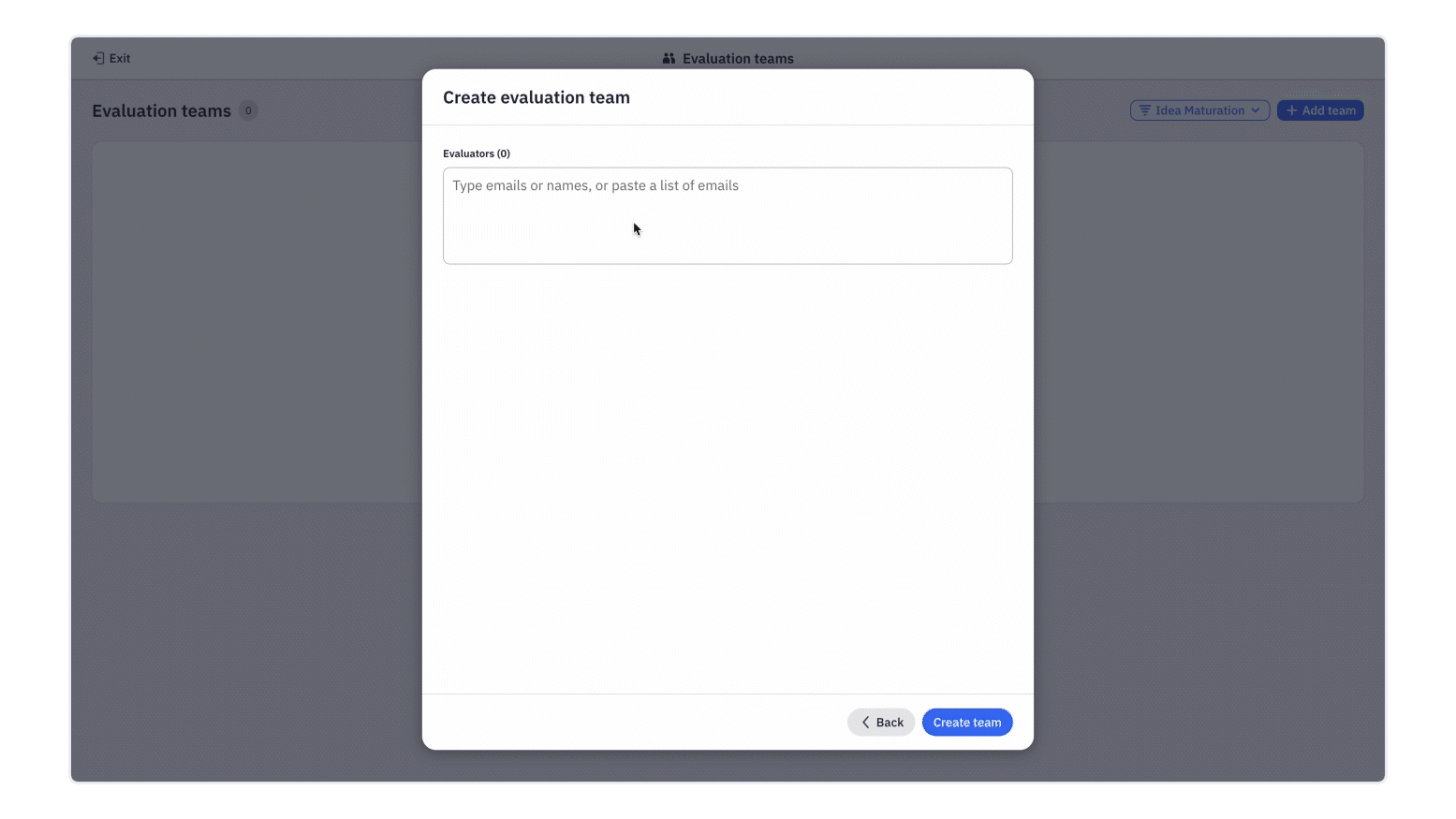
Task: Click the Back button in the dialog
Action: (x=880, y=722)
